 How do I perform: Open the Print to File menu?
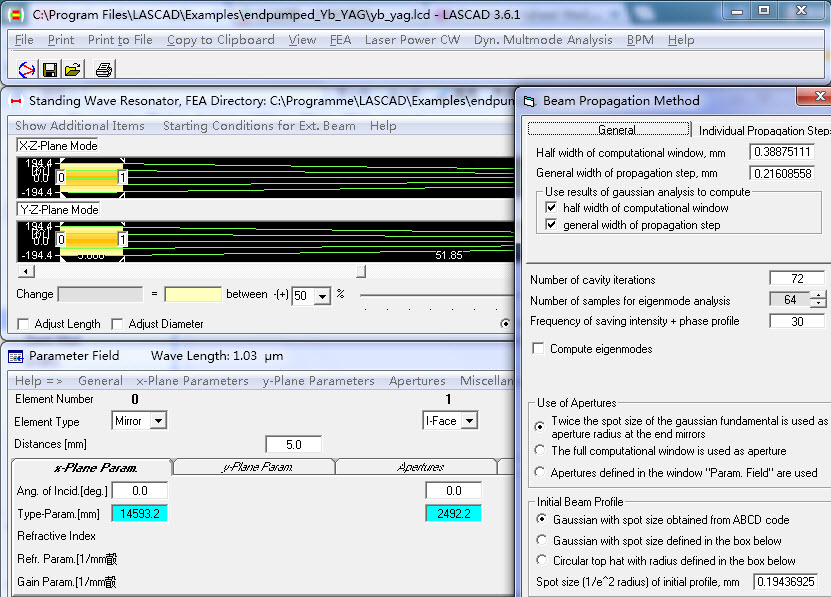120,40
